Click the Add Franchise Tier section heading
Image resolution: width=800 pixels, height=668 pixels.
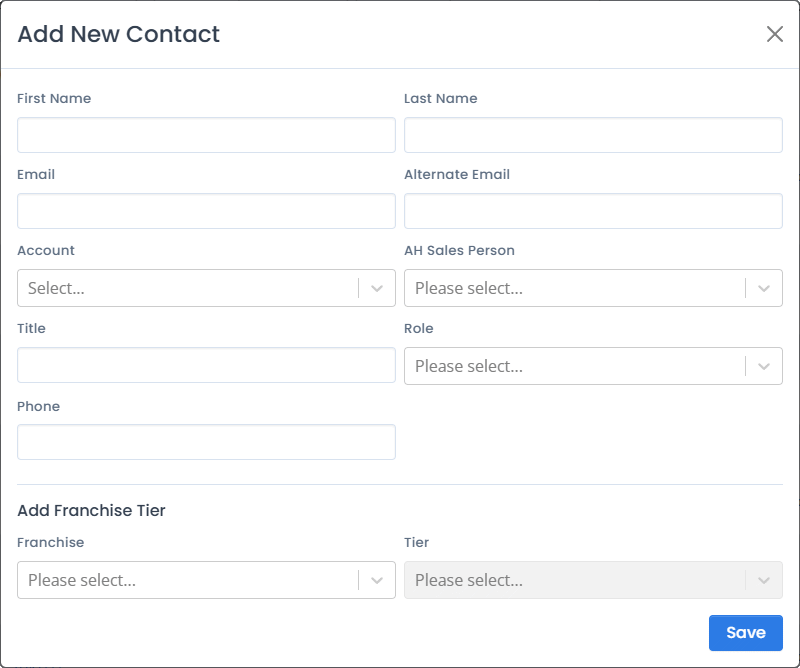click(91, 510)
